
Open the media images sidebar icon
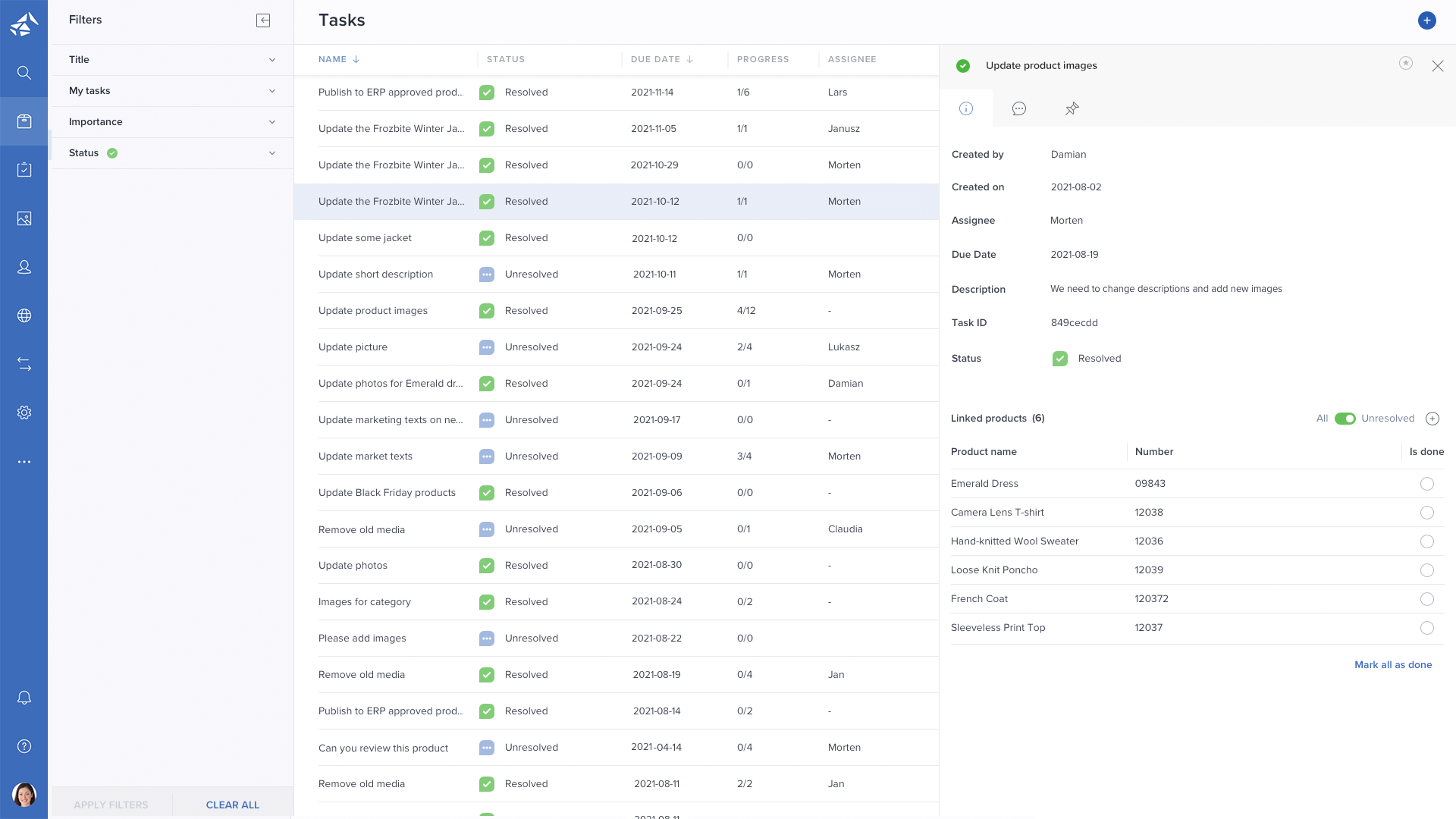24,218
